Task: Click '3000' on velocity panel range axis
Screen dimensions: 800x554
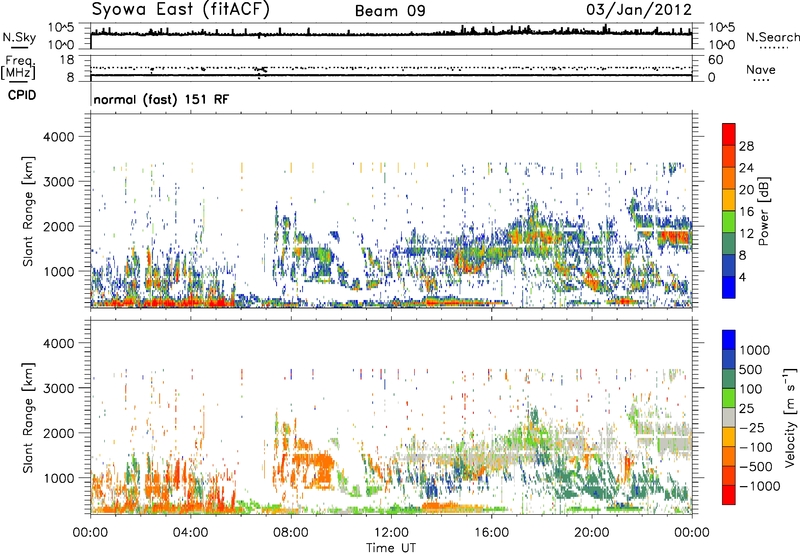Action: [x=59, y=388]
